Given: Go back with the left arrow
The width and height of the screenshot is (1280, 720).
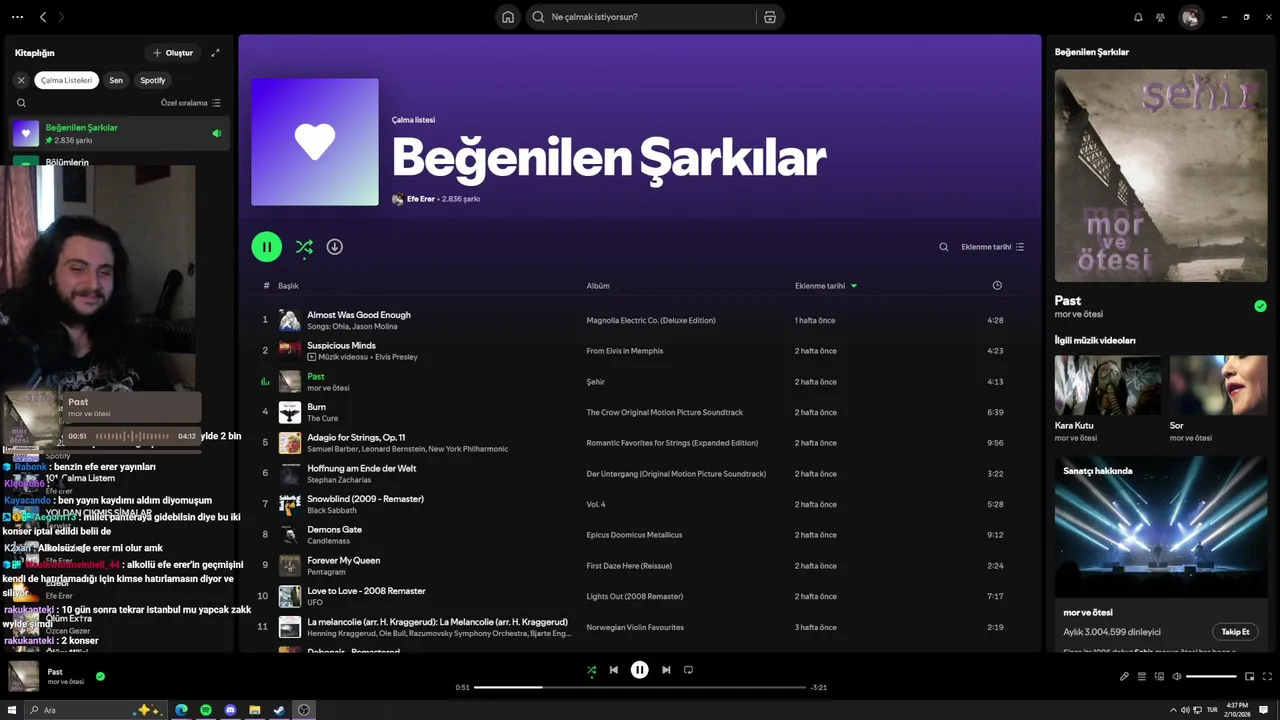Looking at the screenshot, I should tap(43, 17).
